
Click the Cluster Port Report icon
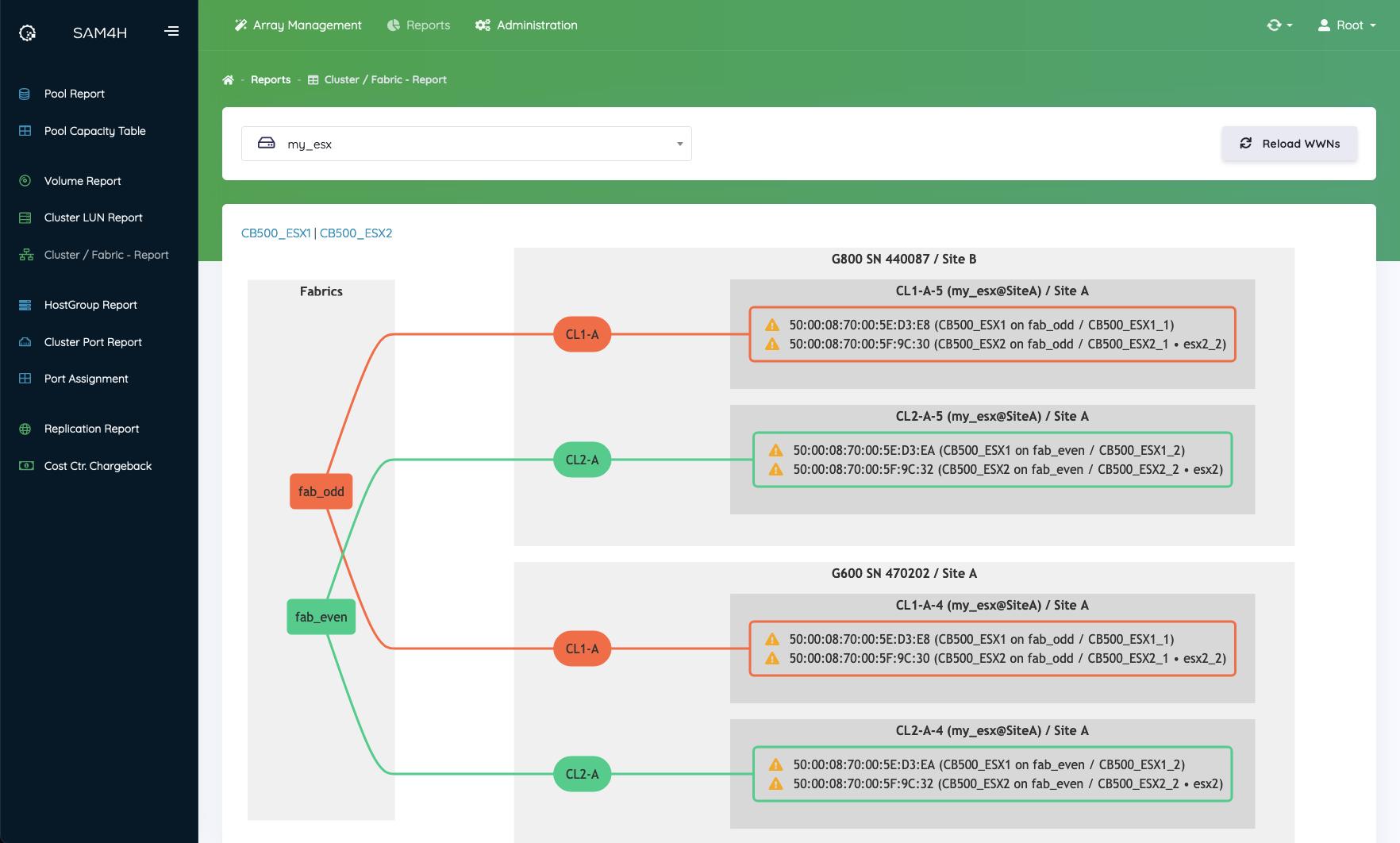click(x=25, y=342)
